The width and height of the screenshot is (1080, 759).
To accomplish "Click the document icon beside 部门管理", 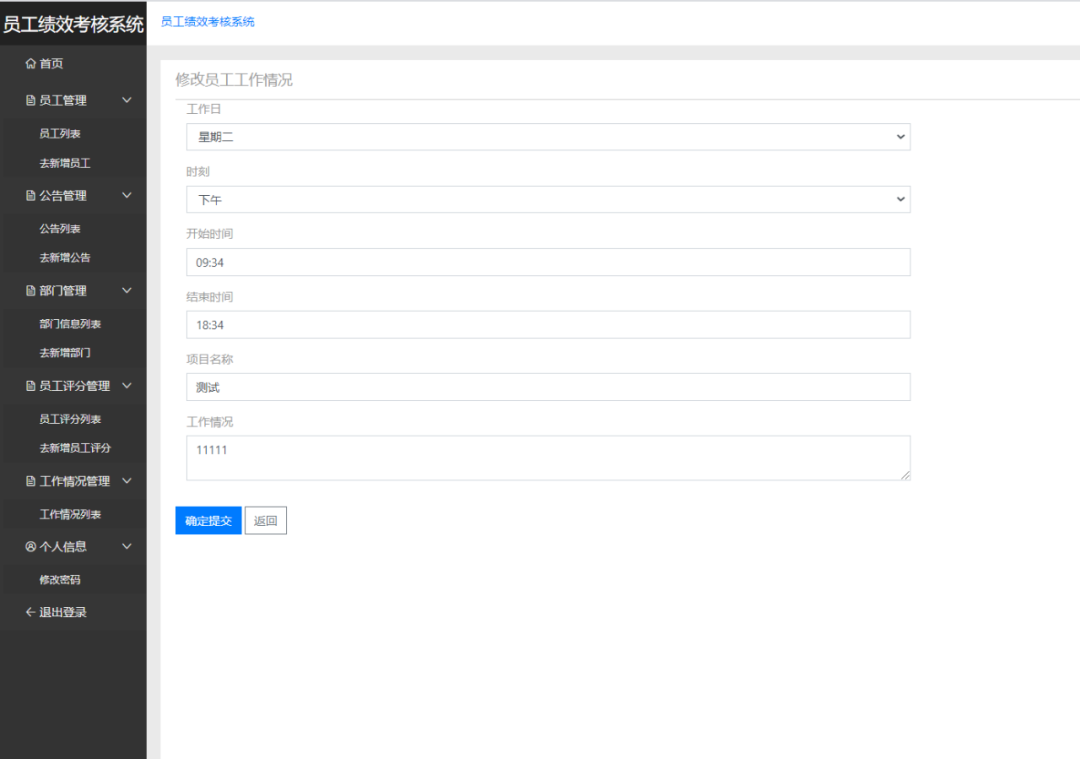I will click(31, 291).
